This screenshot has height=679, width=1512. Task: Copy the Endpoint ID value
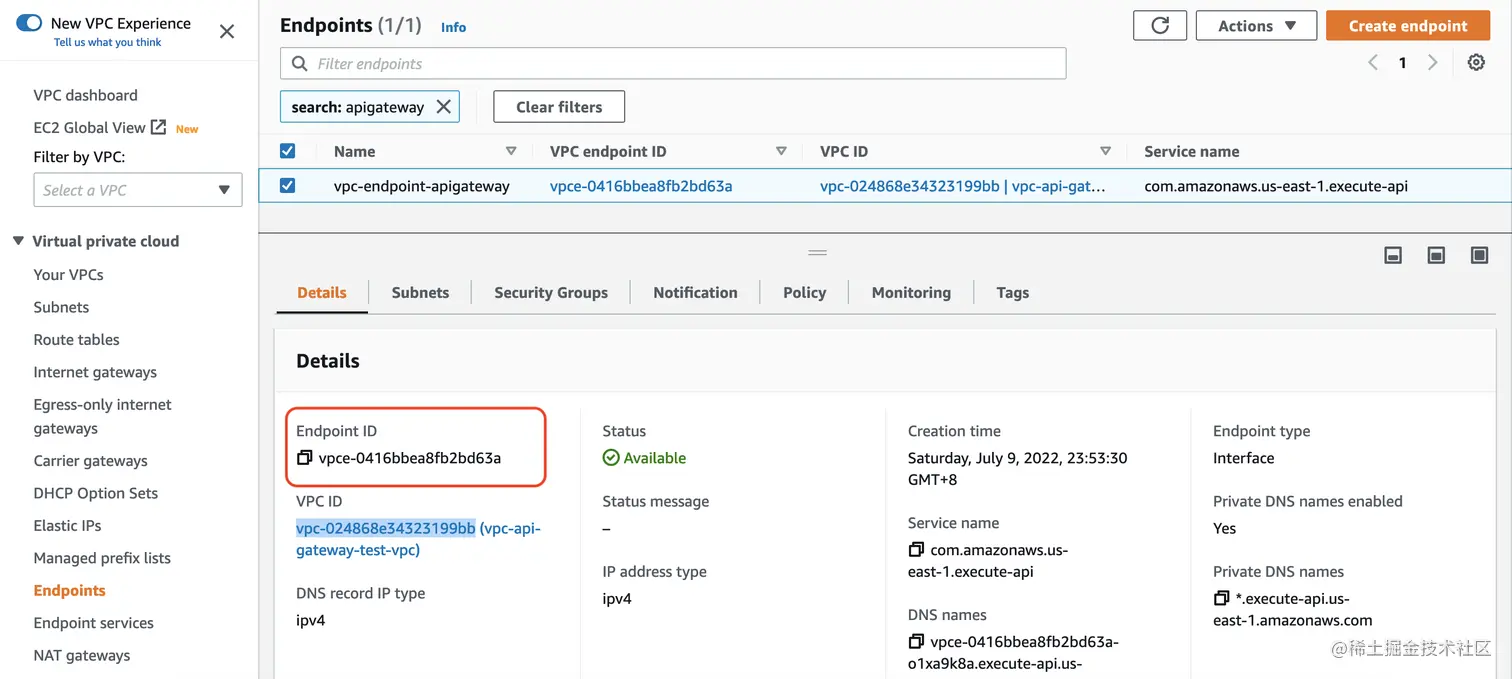(305, 458)
